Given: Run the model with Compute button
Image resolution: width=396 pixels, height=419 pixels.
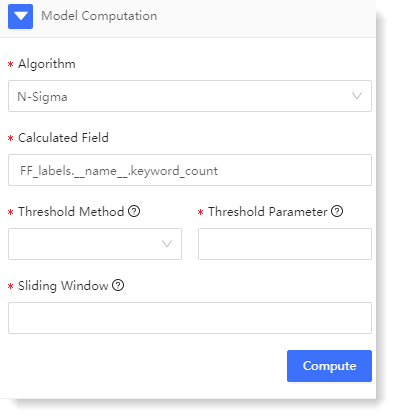Looking at the screenshot, I should coord(329,366).
